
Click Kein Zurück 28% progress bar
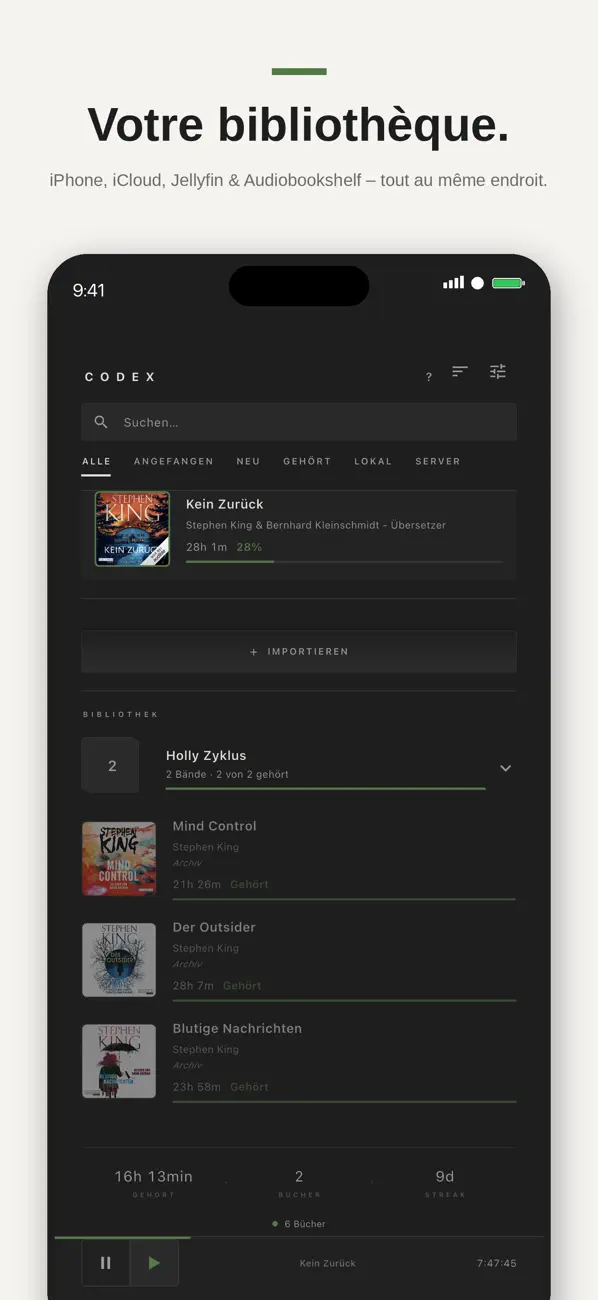(x=344, y=562)
